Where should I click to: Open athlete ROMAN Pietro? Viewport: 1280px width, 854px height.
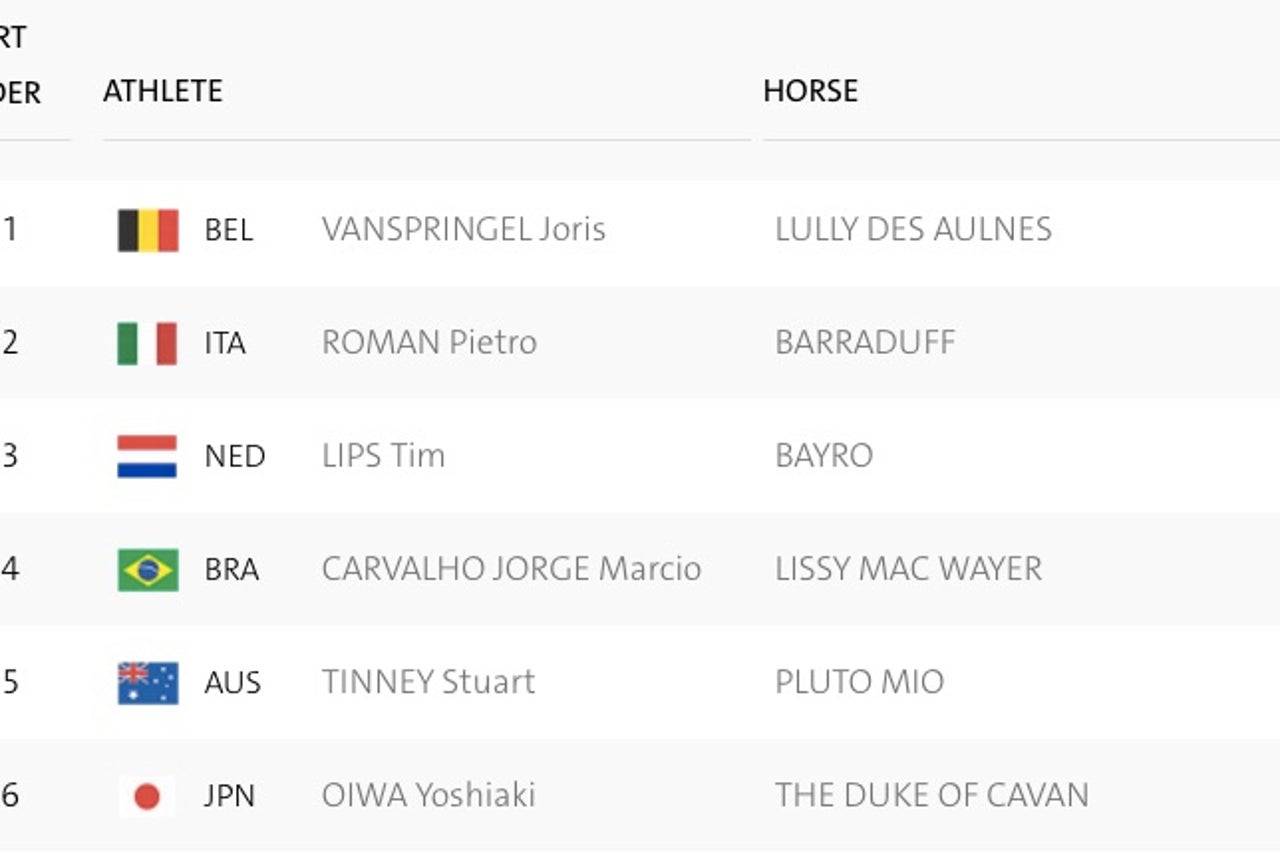coord(429,343)
